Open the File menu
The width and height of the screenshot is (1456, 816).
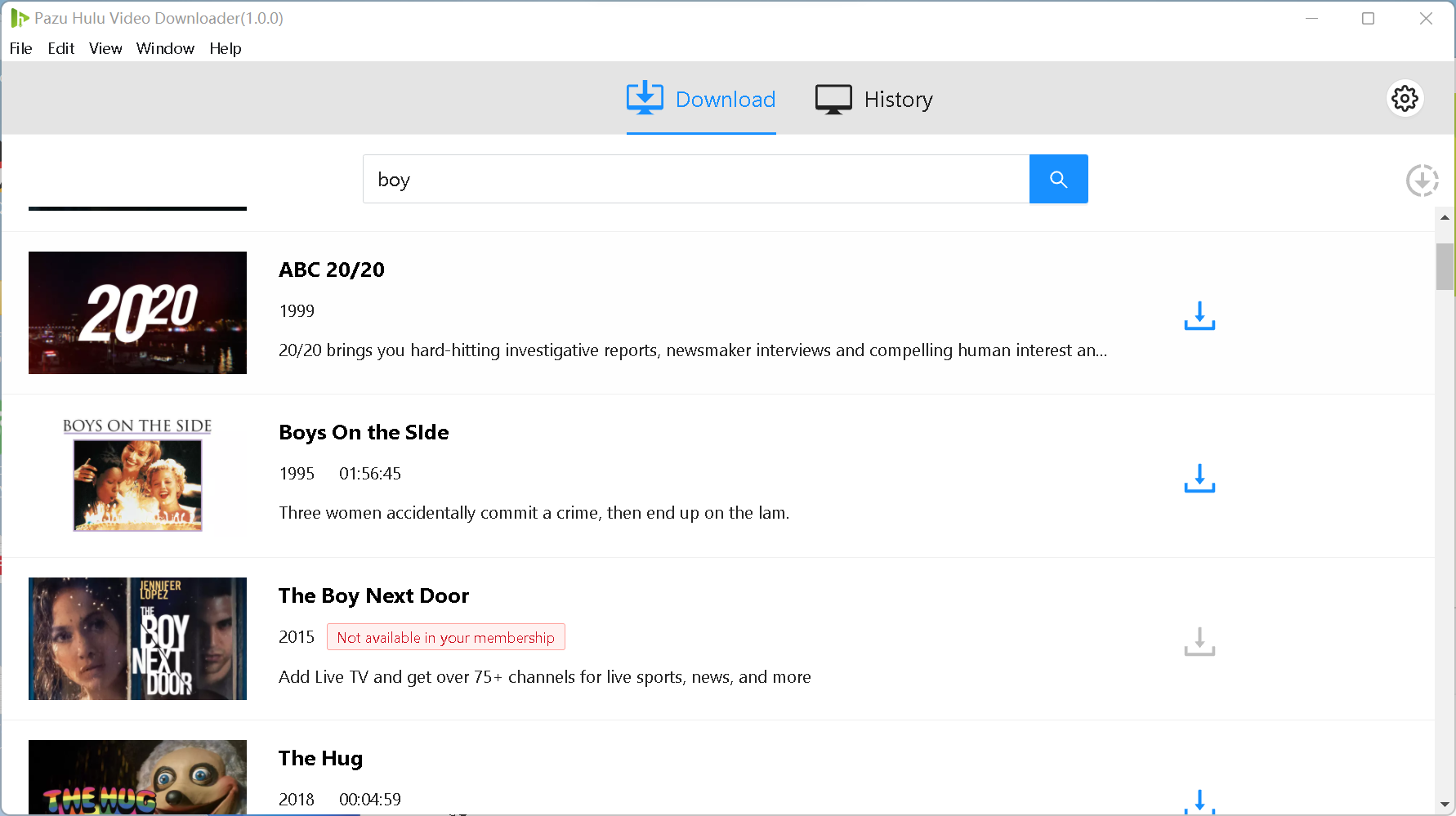tap(21, 48)
